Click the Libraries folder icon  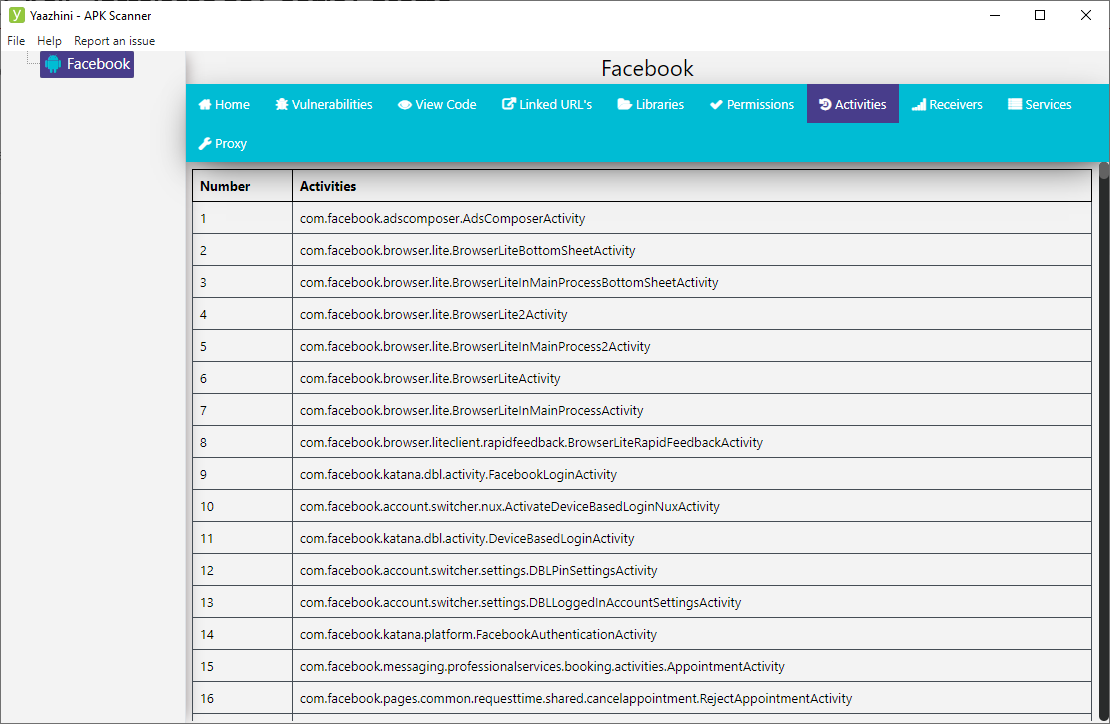(624, 105)
